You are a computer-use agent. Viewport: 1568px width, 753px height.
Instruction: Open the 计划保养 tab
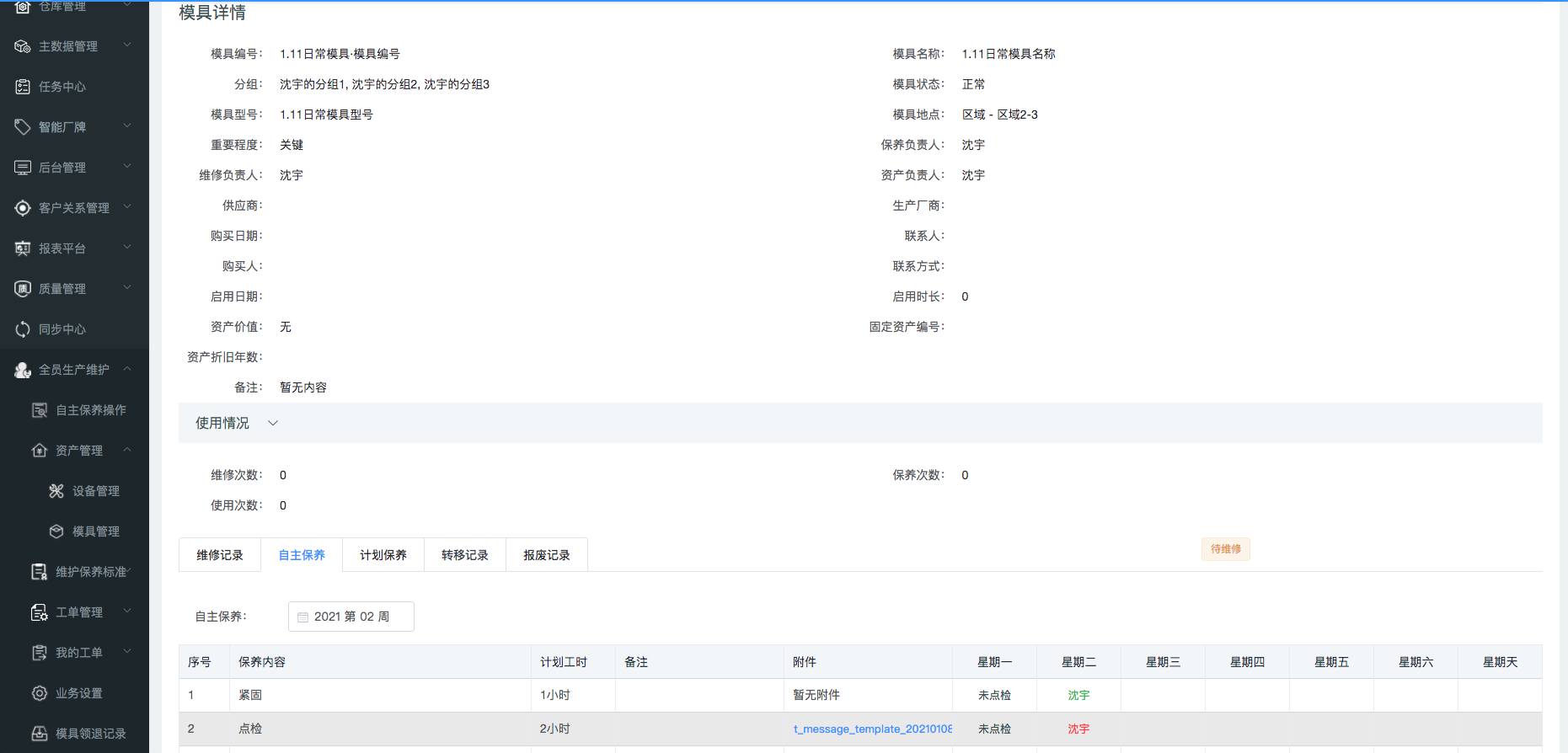[x=383, y=555]
